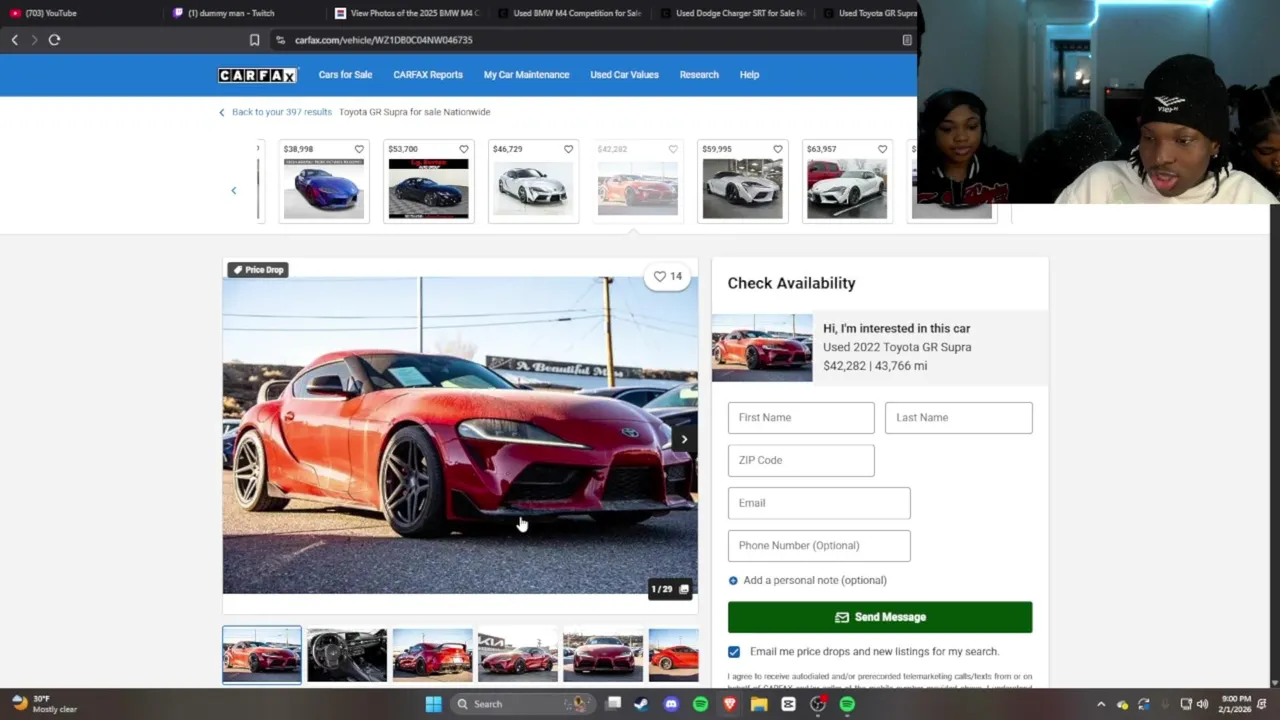This screenshot has width=1280, height=720.
Task: Click the Send Message button
Action: (880, 617)
